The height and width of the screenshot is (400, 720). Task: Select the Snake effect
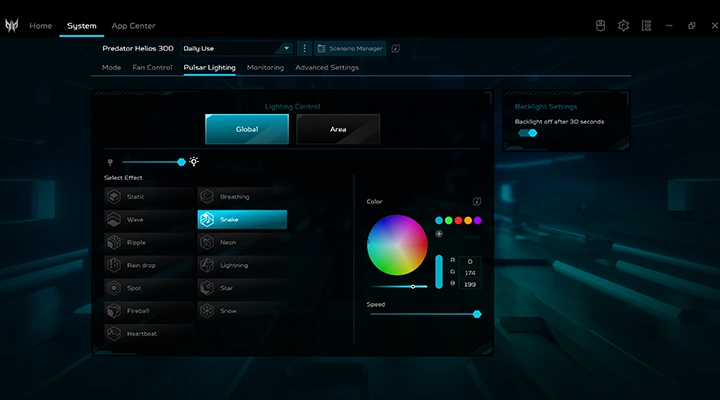242,220
